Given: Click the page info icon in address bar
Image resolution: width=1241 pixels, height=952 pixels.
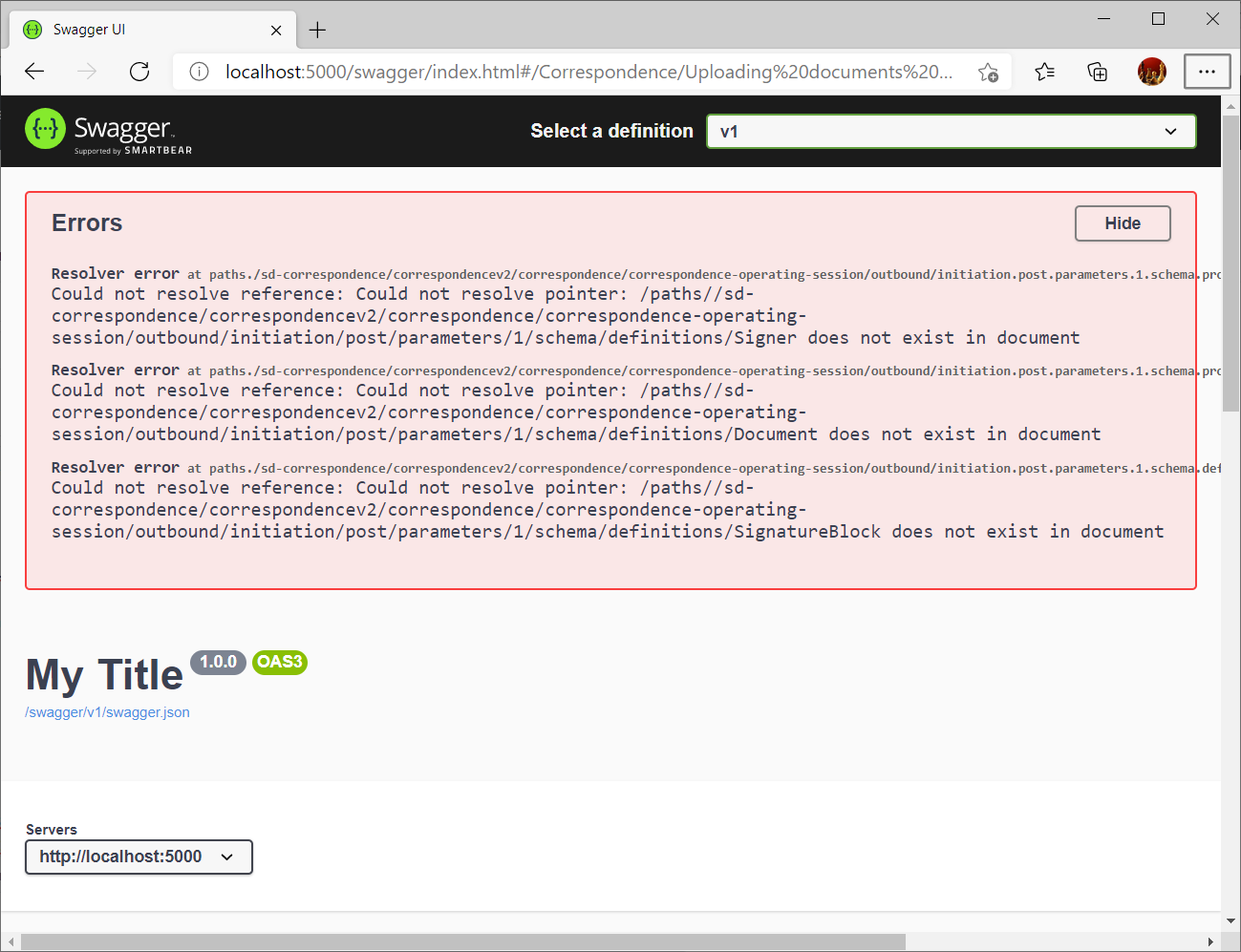Looking at the screenshot, I should tap(198, 71).
